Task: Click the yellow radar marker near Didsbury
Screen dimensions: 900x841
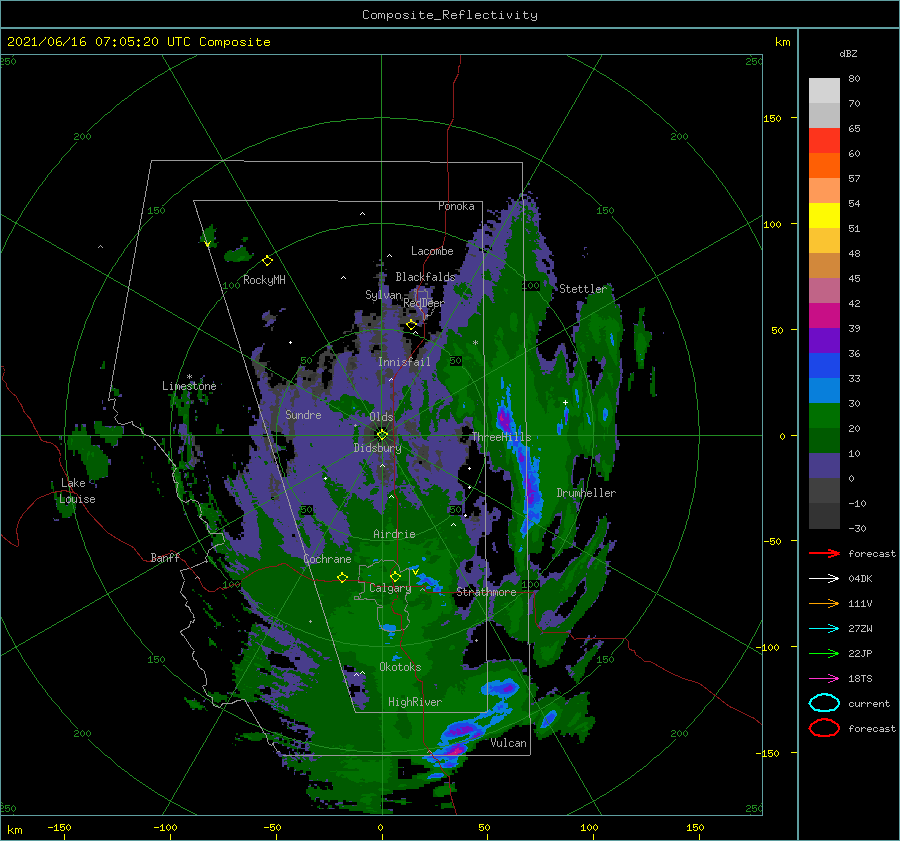Action: pyautogui.click(x=382, y=435)
